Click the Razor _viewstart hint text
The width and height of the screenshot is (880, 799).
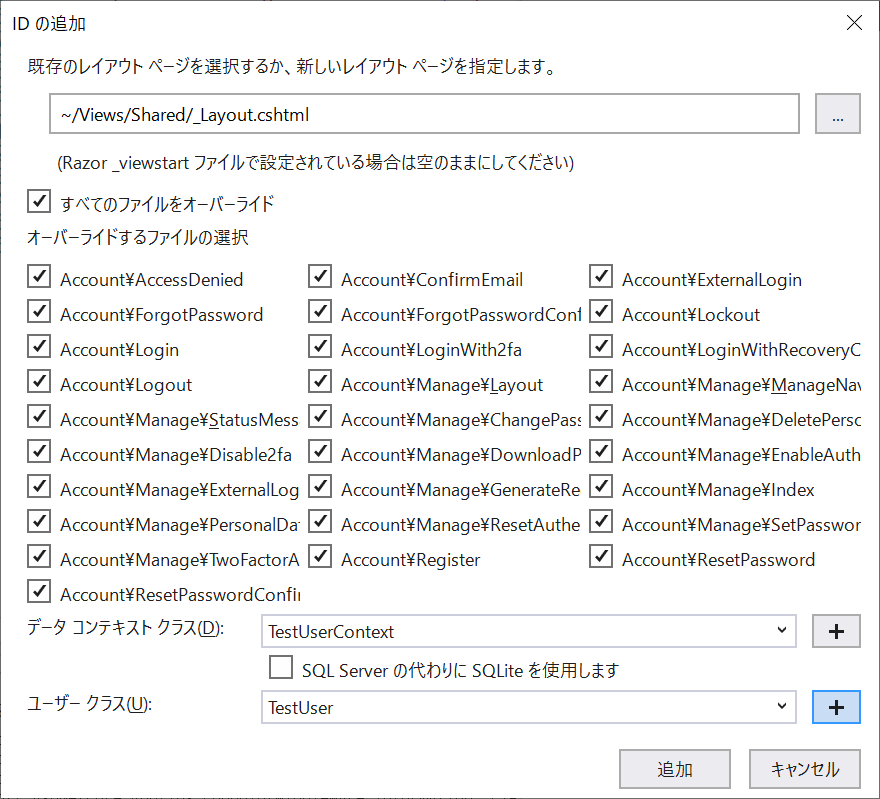click(x=315, y=163)
